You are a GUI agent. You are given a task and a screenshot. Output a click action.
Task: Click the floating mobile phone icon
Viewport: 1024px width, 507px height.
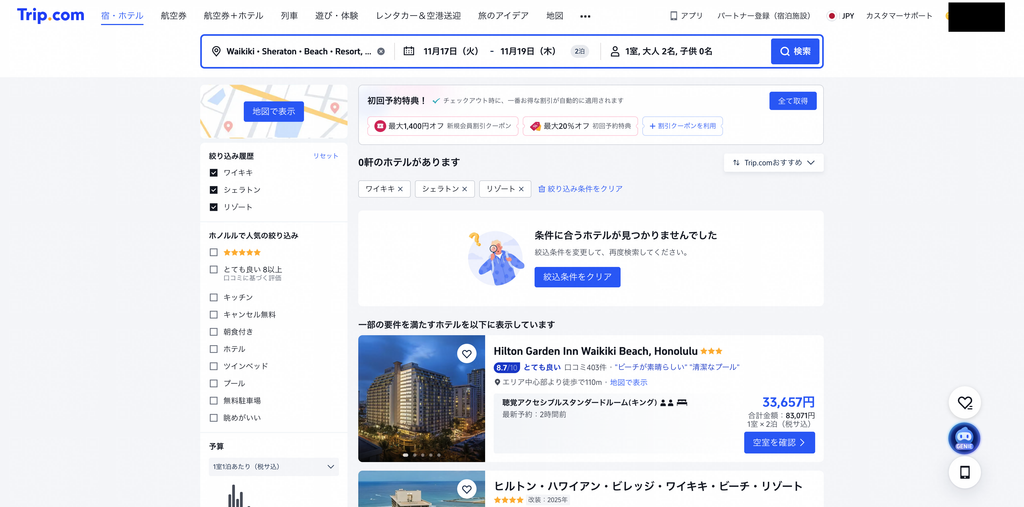[x=965, y=472]
